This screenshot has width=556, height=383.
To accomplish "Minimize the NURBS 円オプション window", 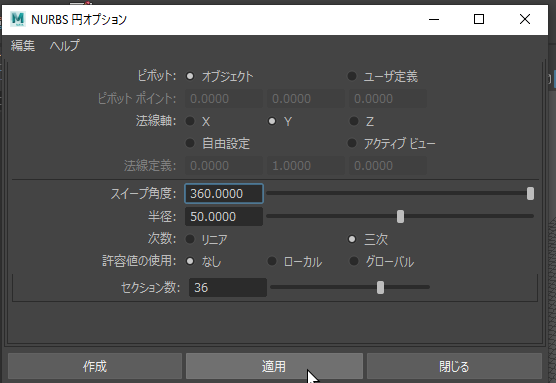I will (x=434, y=19).
